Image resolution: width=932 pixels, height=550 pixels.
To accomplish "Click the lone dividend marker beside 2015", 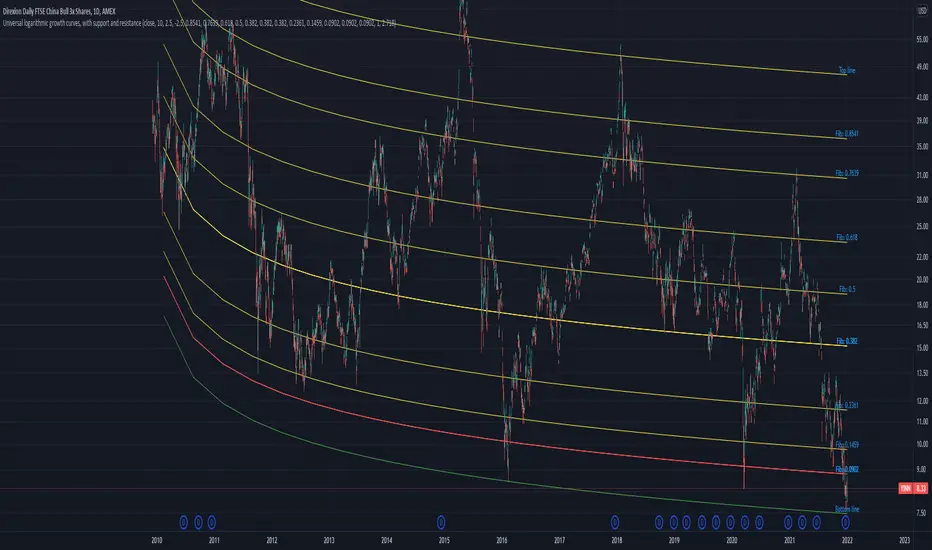I will coord(441,523).
